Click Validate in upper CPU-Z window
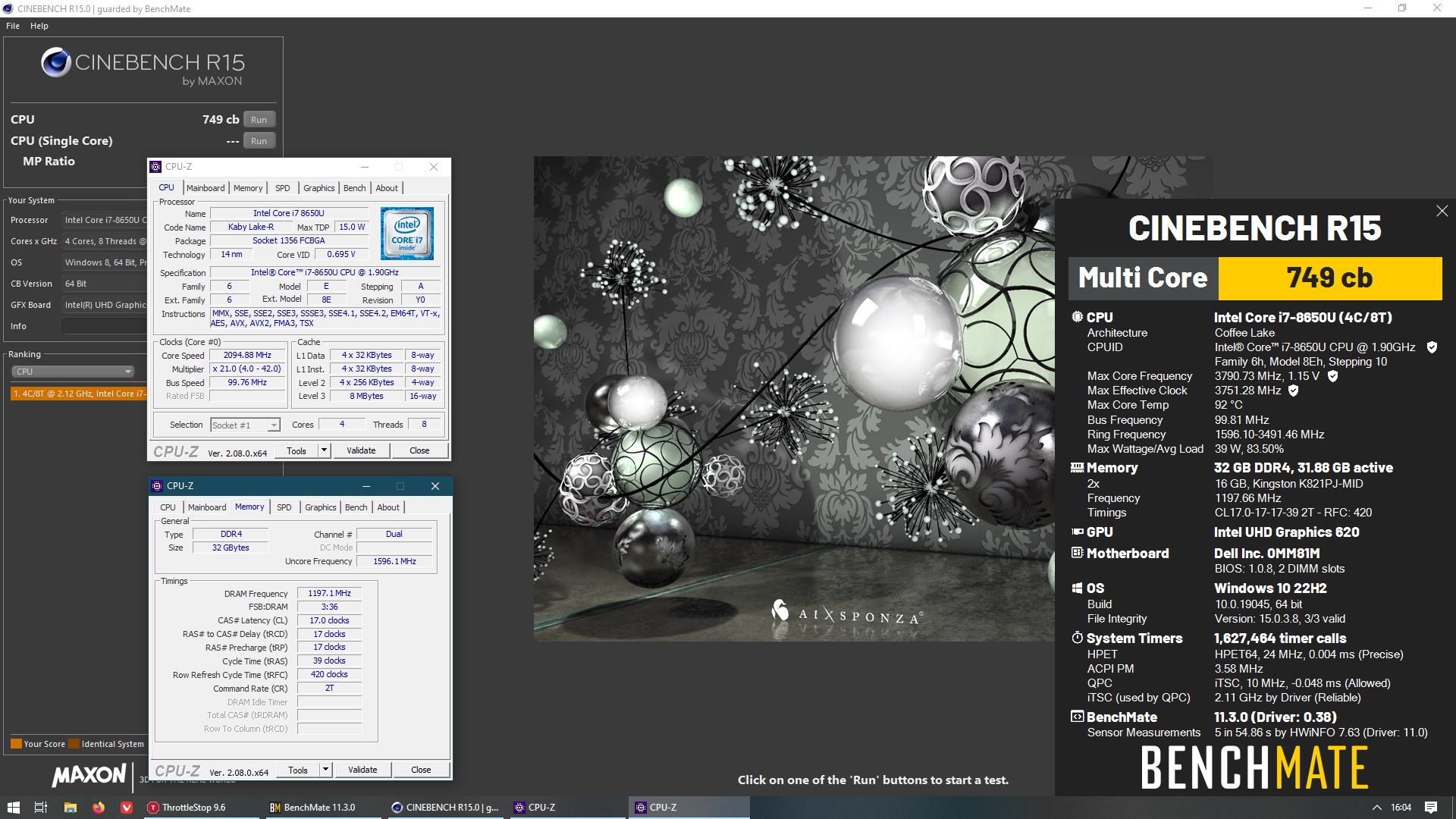This screenshot has height=819, width=1456. 361,450
